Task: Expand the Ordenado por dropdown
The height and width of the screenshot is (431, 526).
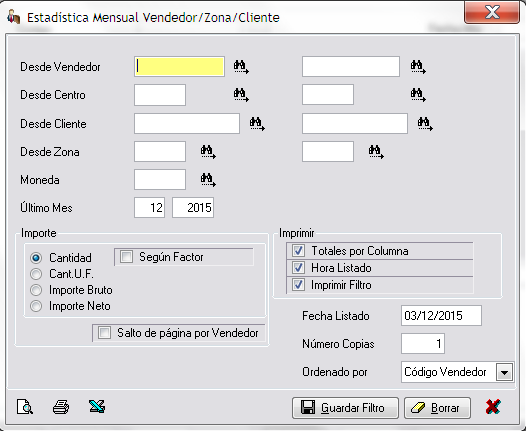Action: coord(505,372)
